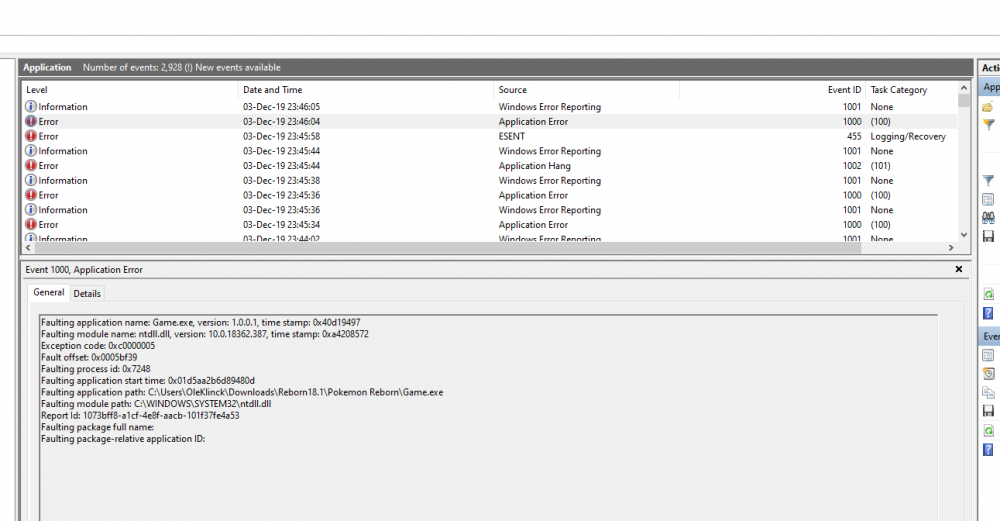Click the information icon in first event row
The height and width of the screenshot is (521, 1000).
point(31,107)
